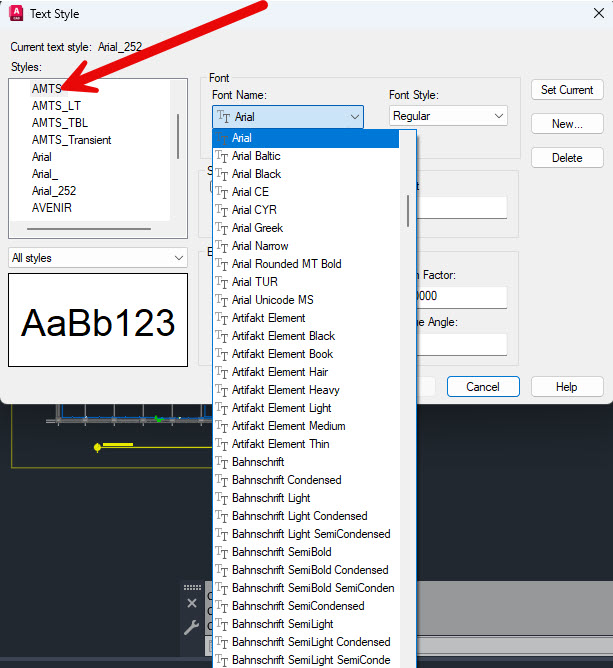This screenshot has width=613, height=668.
Task: Click the Width Factor input field
Action: [x=462, y=297]
